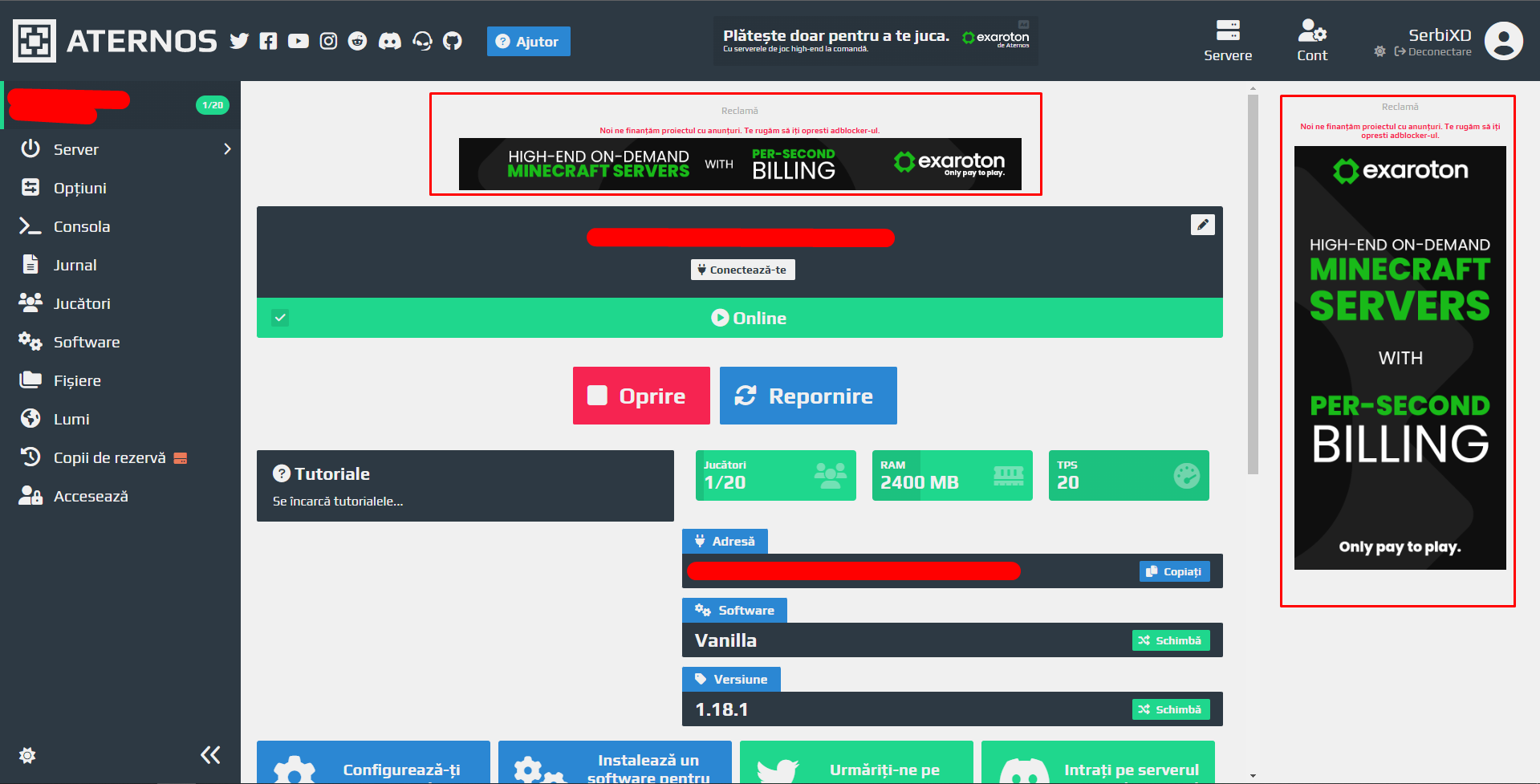Viewport: 1540px width, 784px height.
Task: Open the Aternos Twitter page icon
Action: 239,41
